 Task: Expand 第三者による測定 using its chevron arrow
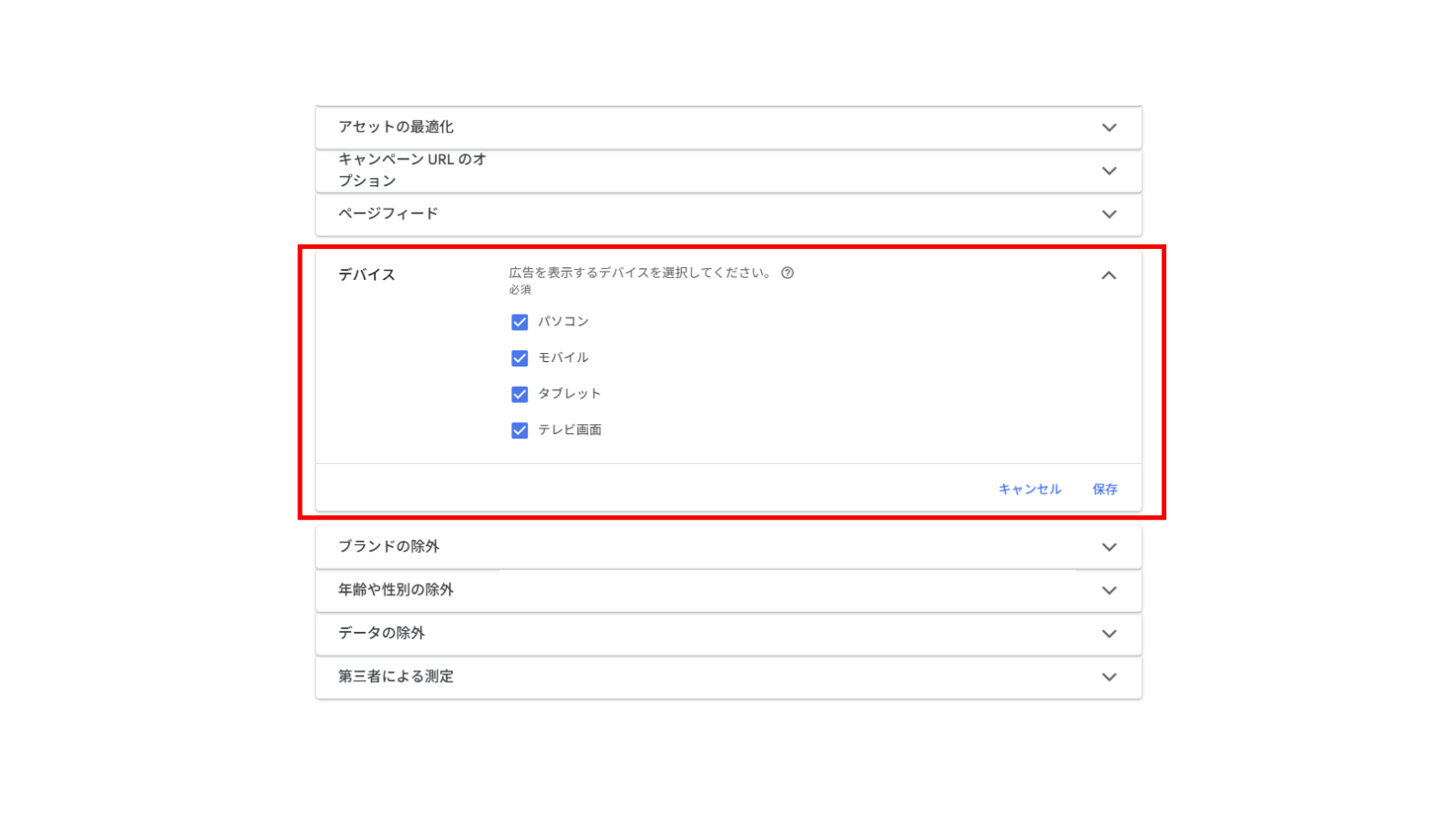[1109, 677]
